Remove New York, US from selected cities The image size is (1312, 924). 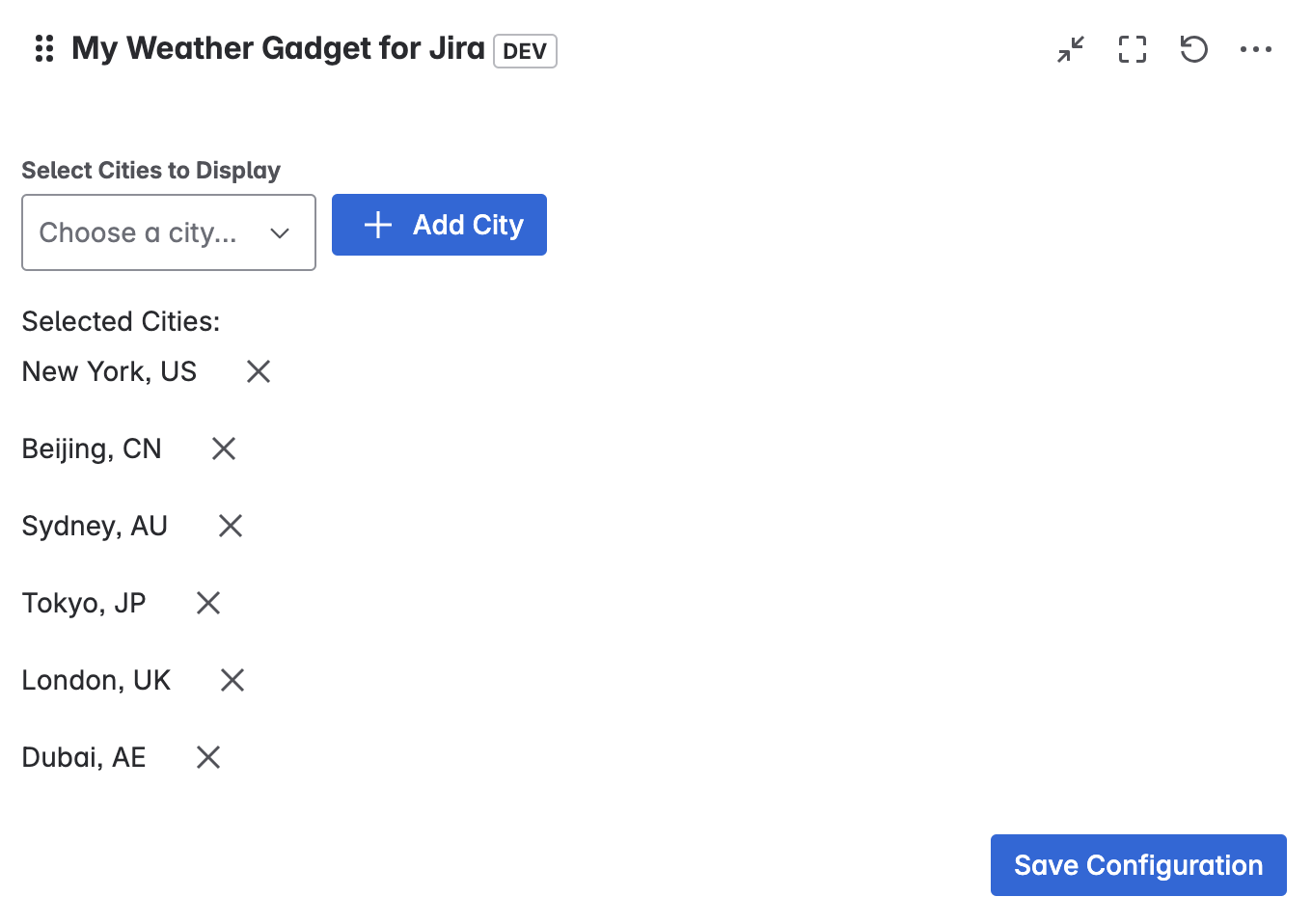click(x=258, y=370)
